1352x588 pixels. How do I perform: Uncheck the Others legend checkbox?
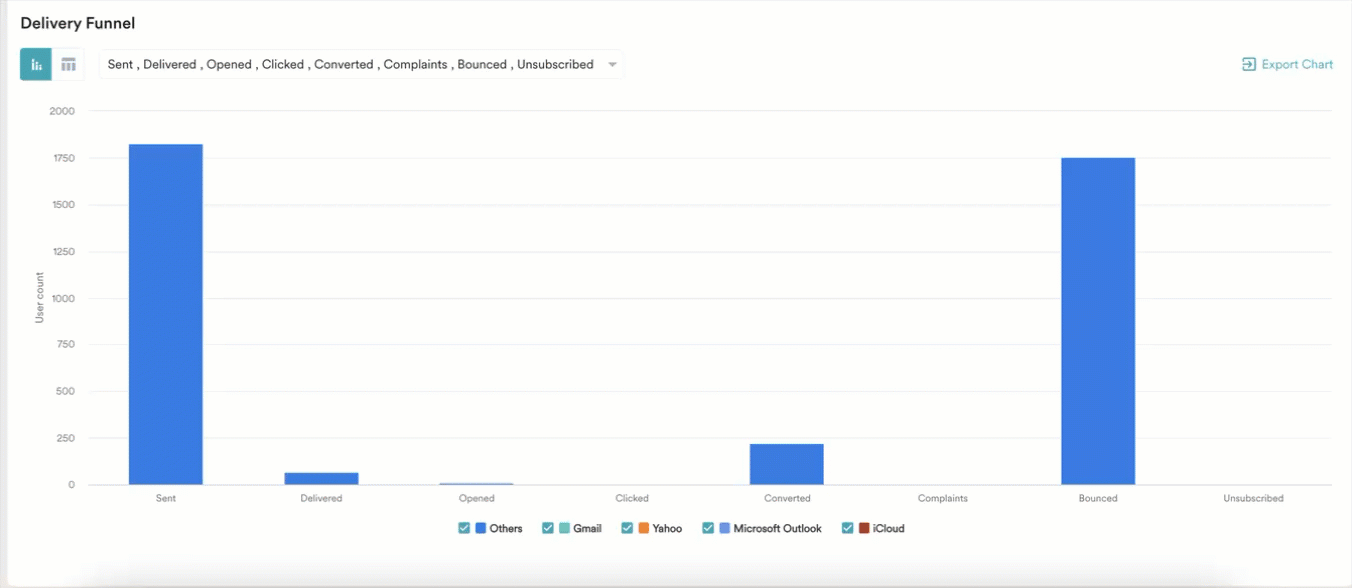pos(464,527)
